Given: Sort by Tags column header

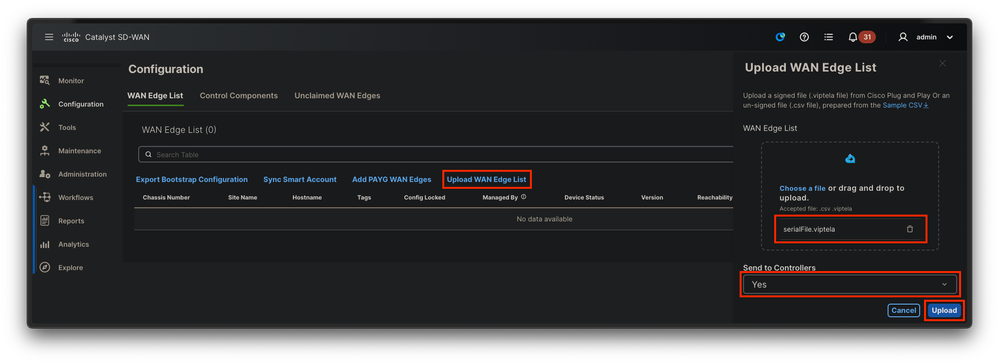Looking at the screenshot, I should [x=364, y=198].
